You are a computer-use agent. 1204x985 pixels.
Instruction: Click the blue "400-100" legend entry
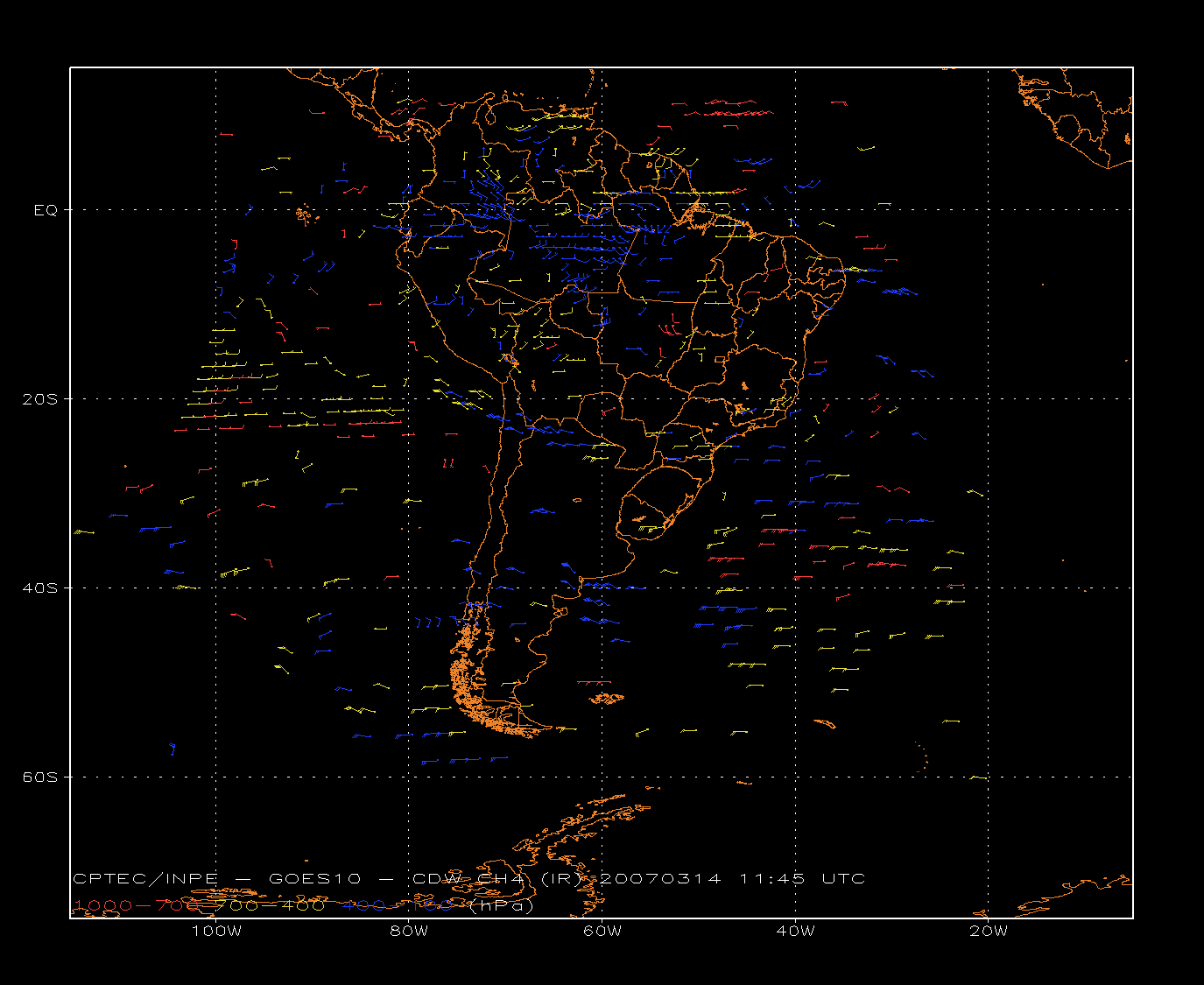tap(398, 905)
